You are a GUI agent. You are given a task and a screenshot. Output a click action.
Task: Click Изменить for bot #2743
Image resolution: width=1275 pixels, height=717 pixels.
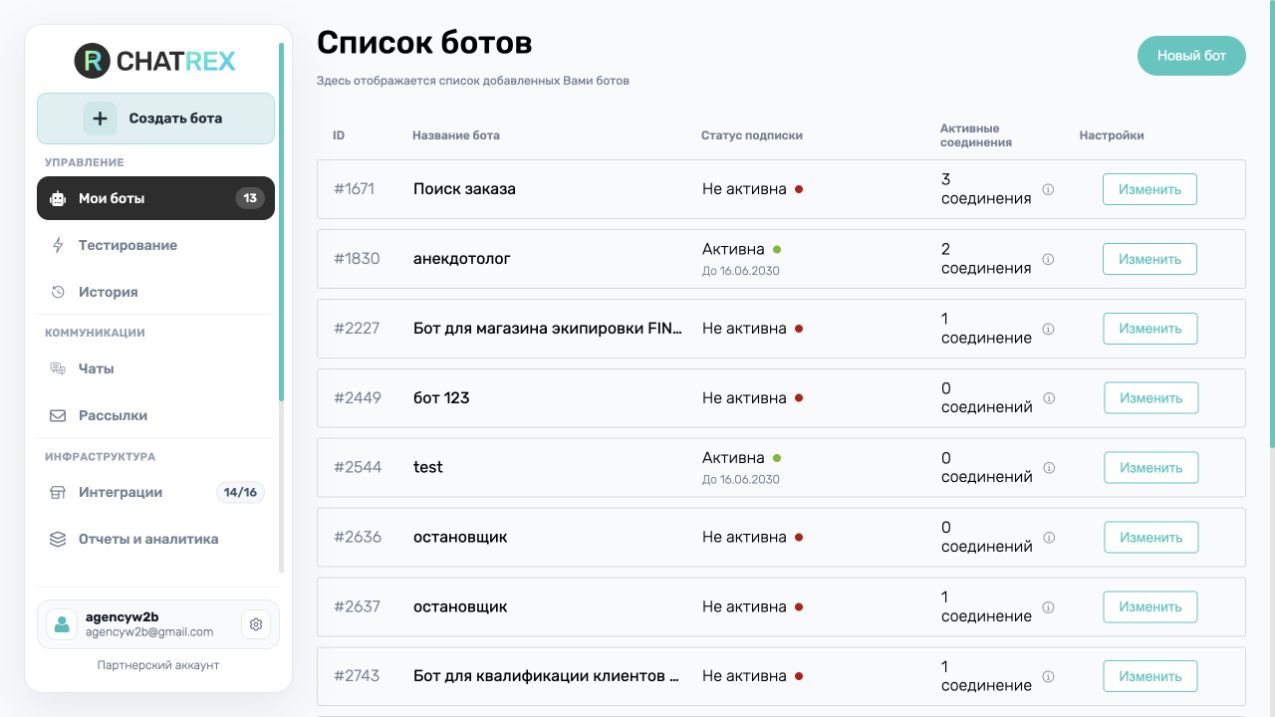tap(1150, 676)
